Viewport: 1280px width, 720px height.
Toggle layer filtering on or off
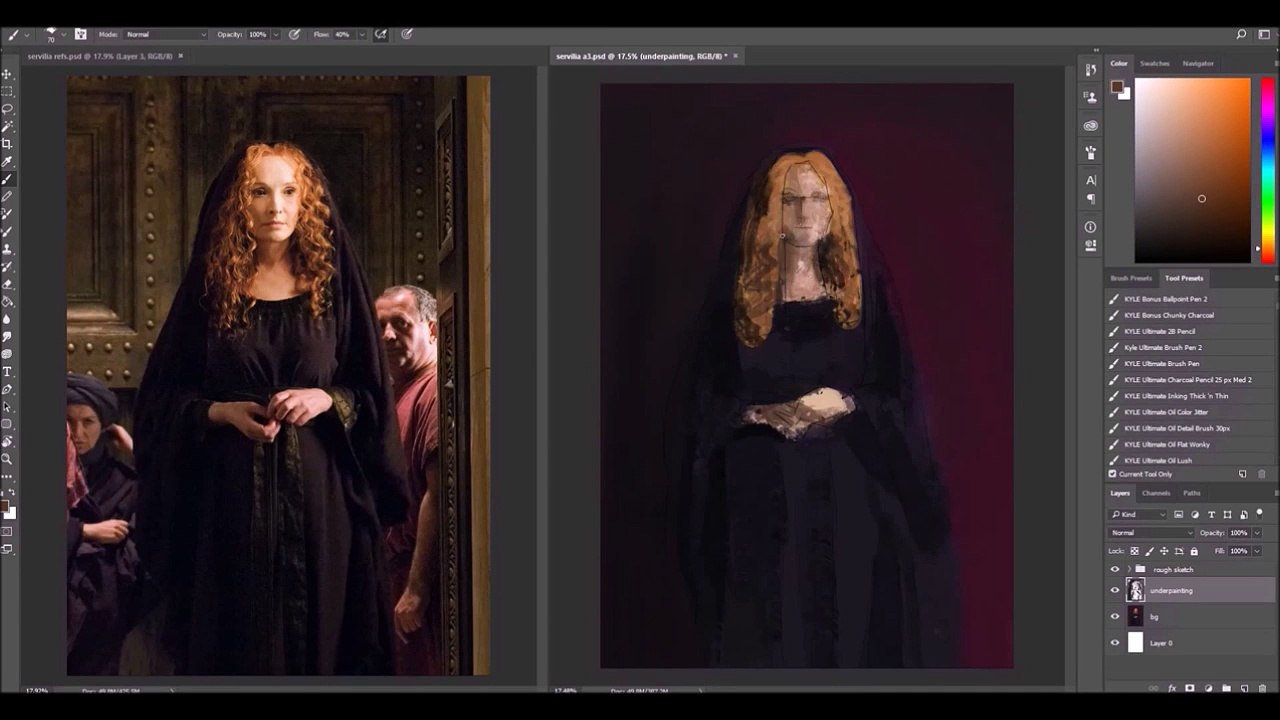(1260, 513)
